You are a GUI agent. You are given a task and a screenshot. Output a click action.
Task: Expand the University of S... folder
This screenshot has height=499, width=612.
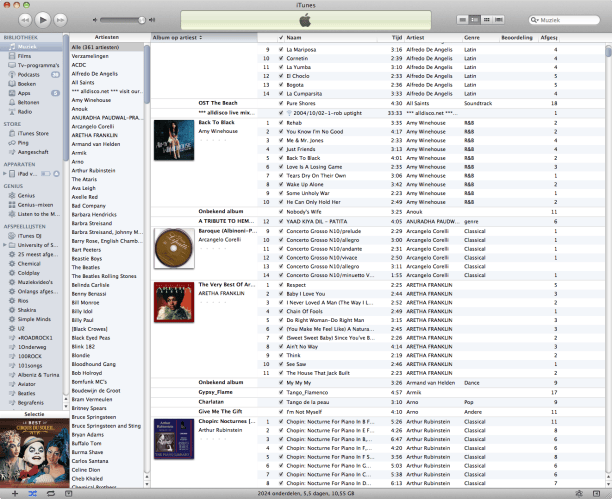[x=4, y=245]
